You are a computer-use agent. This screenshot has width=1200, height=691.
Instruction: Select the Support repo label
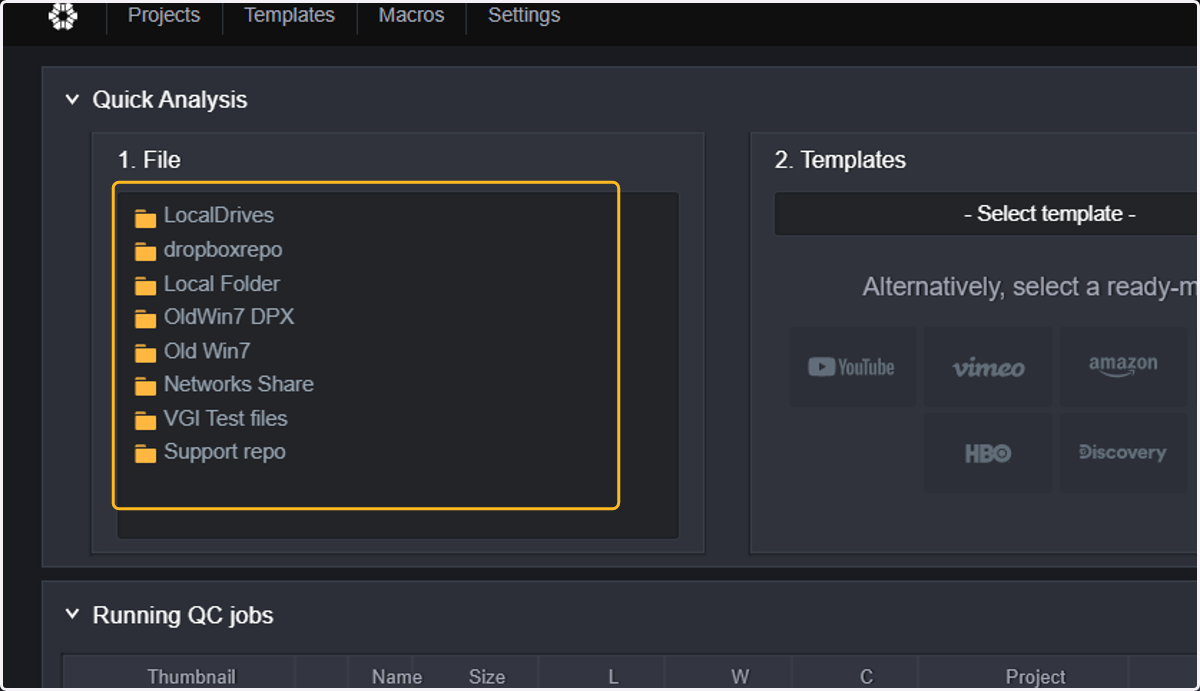[x=225, y=452]
